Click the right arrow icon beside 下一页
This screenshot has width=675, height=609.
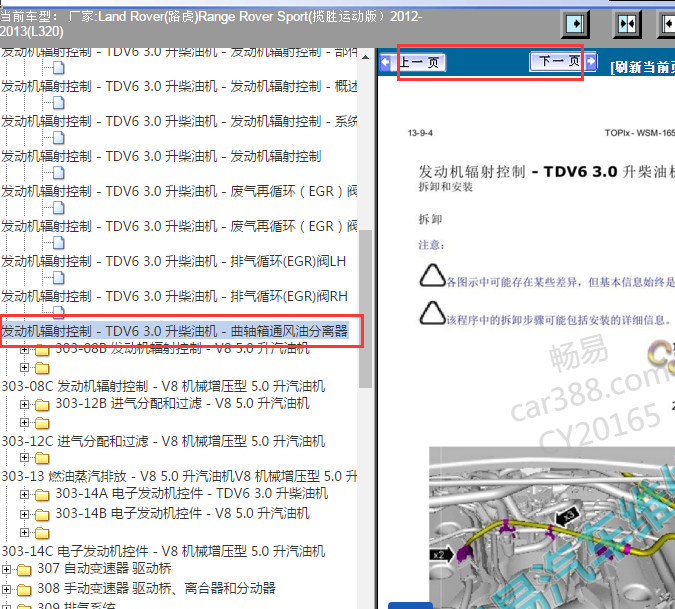tap(591, 61)
